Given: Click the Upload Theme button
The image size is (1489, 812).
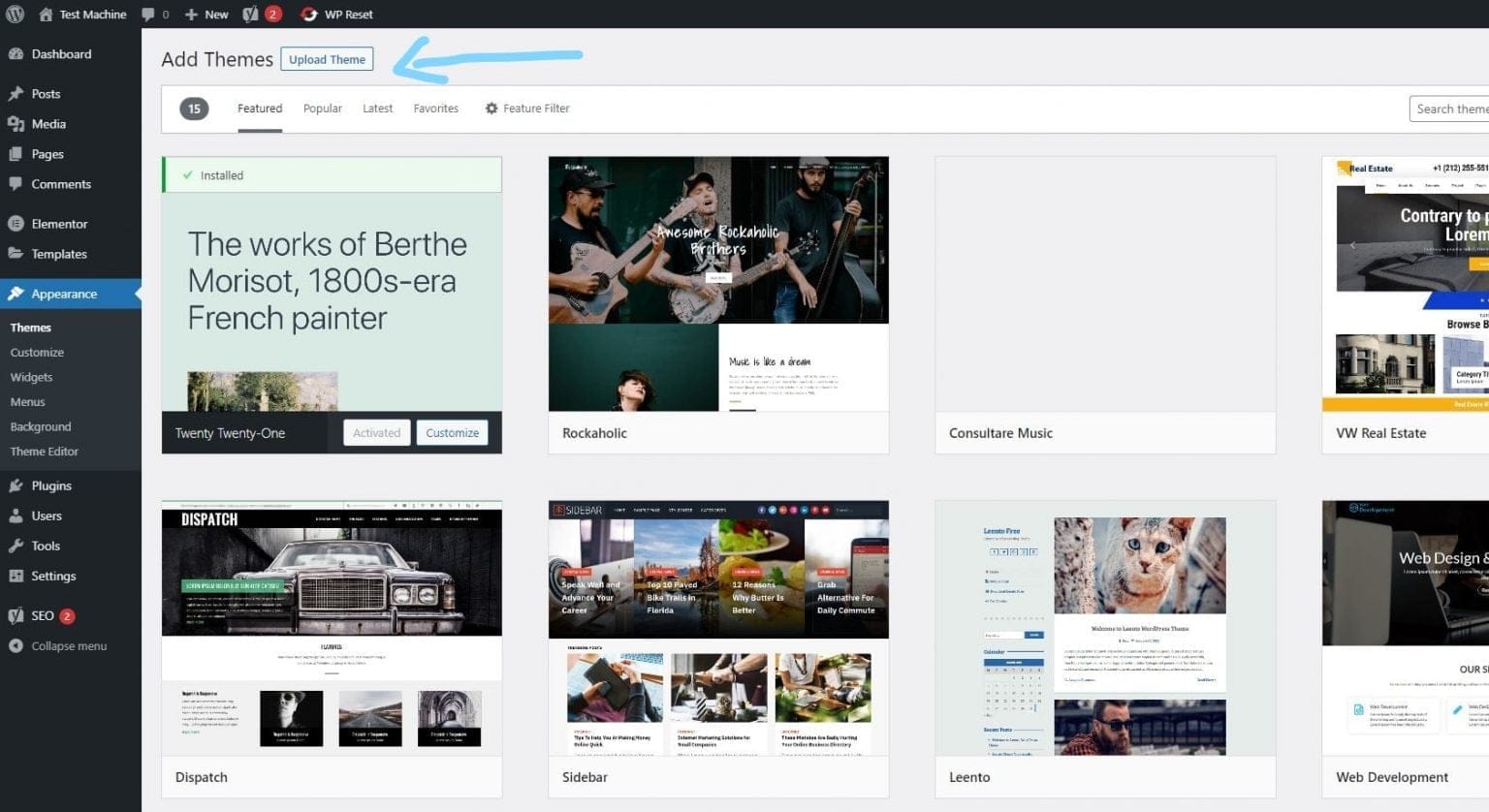Looking at the screenshot, I should [327, 59].
